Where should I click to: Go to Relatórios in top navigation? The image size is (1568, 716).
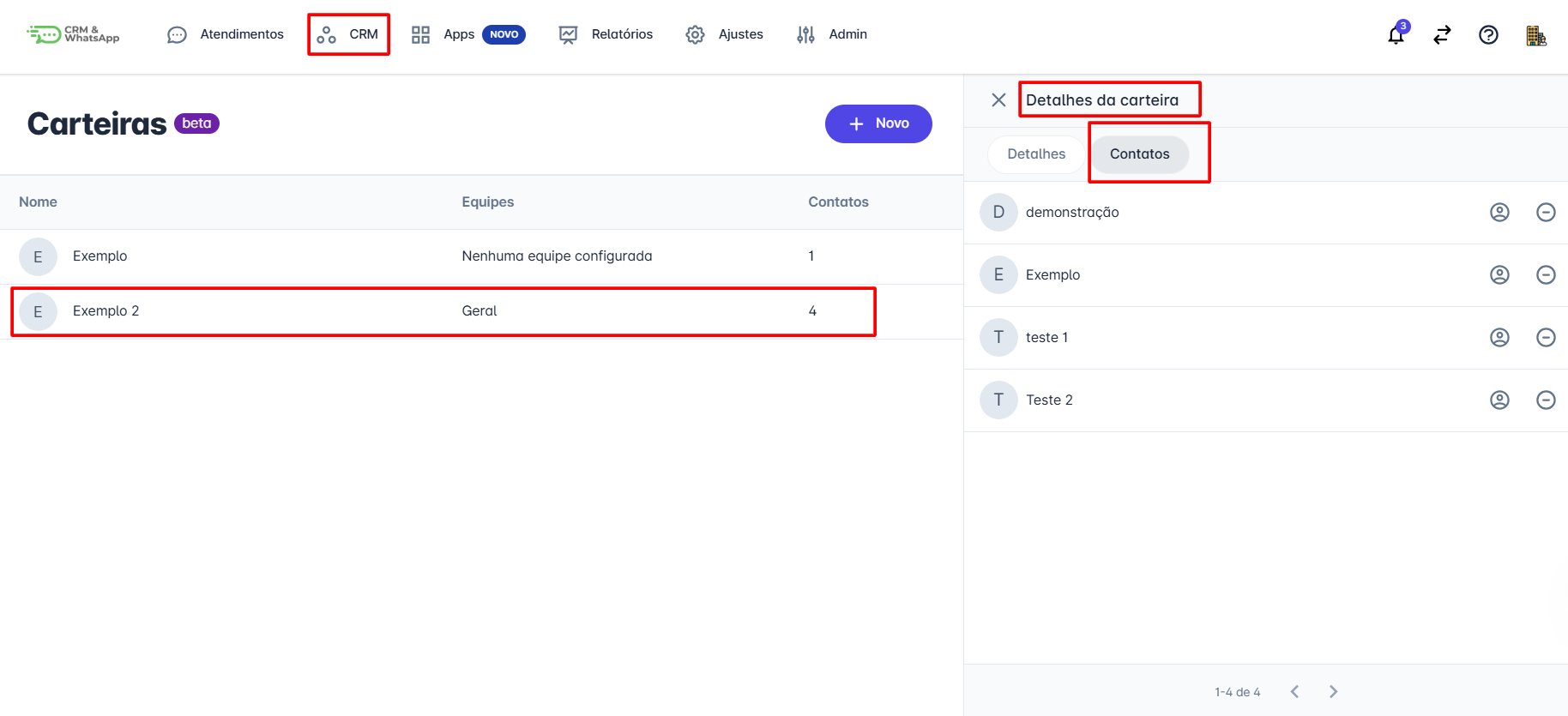[x=606, y=34]
